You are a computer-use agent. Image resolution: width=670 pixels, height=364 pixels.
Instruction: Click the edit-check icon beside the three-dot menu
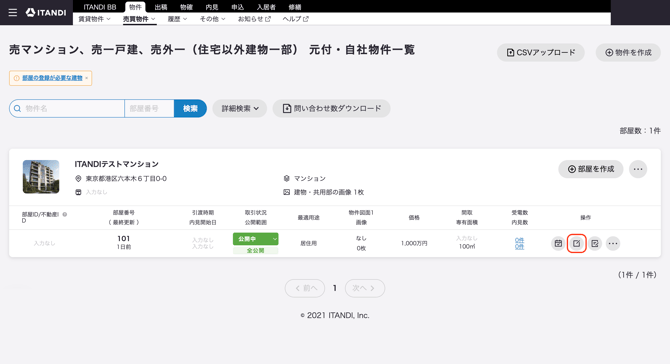(x=594, y=243)
